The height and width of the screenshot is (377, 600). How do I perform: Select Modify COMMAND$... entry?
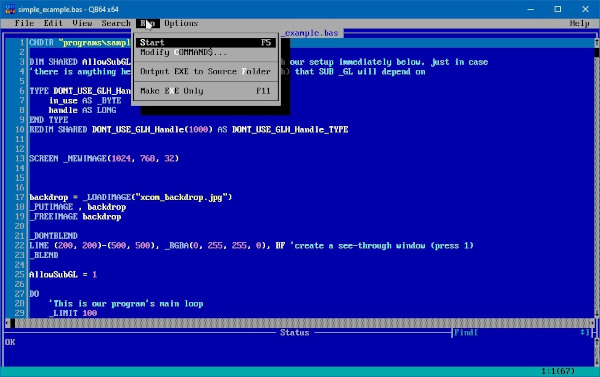[205, 52]
